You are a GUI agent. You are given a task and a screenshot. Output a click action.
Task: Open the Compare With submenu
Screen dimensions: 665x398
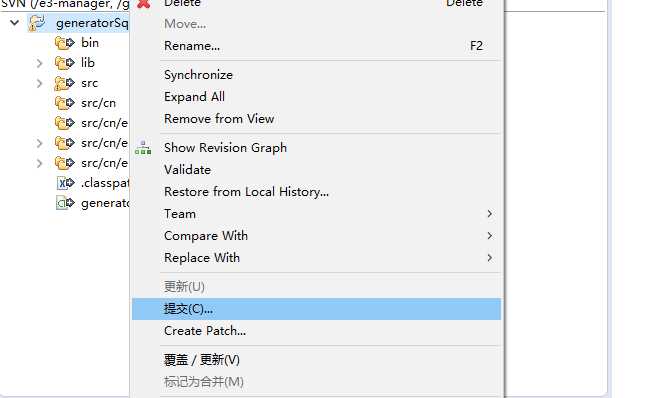coord(316,236)
